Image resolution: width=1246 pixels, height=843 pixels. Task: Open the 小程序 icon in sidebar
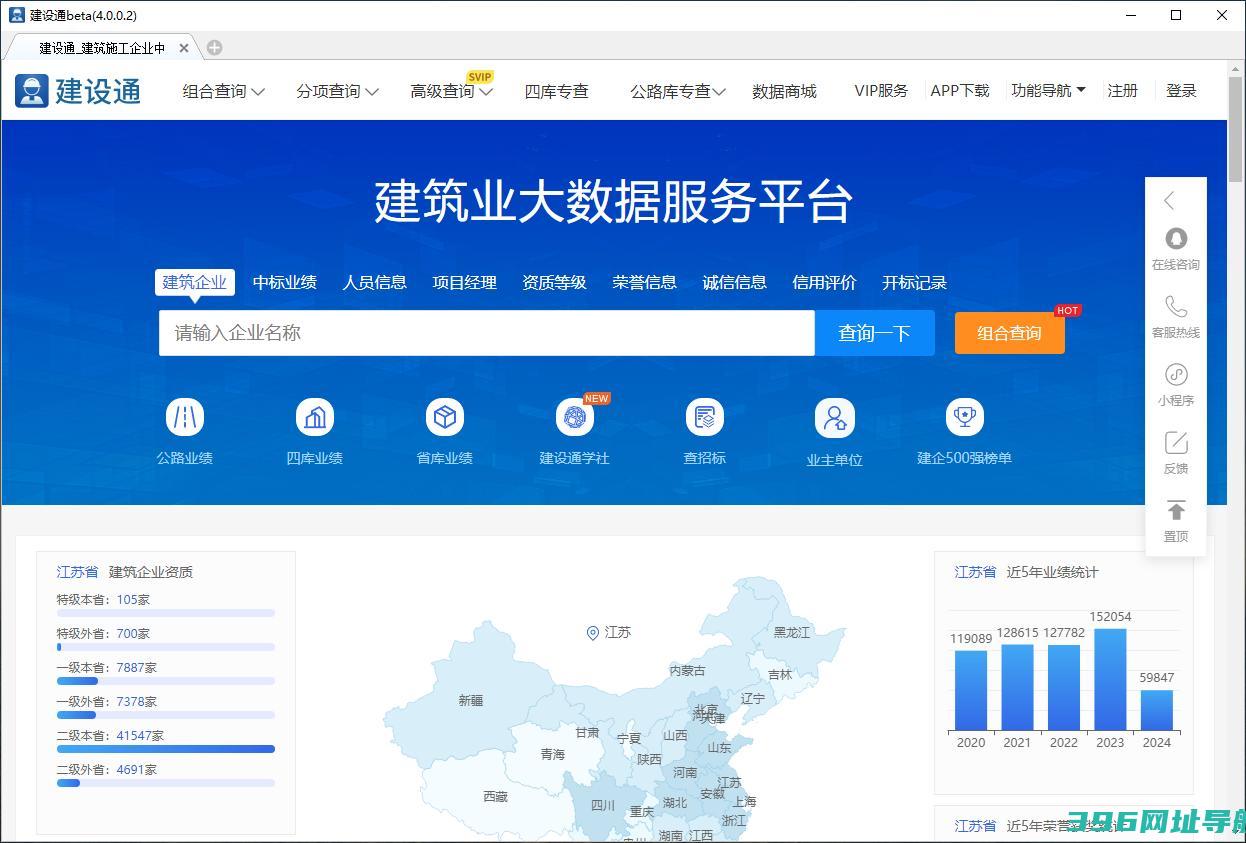pos(1176,374)
